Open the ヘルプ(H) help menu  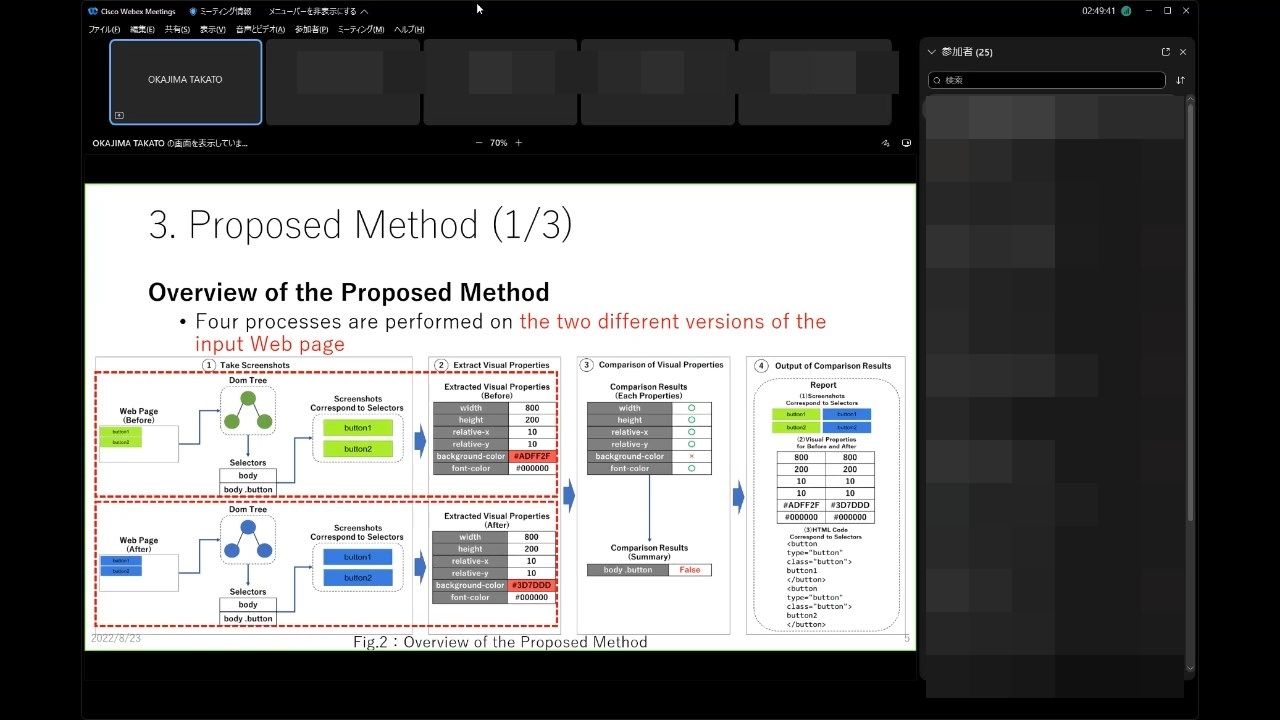click(x=409, y=30)
